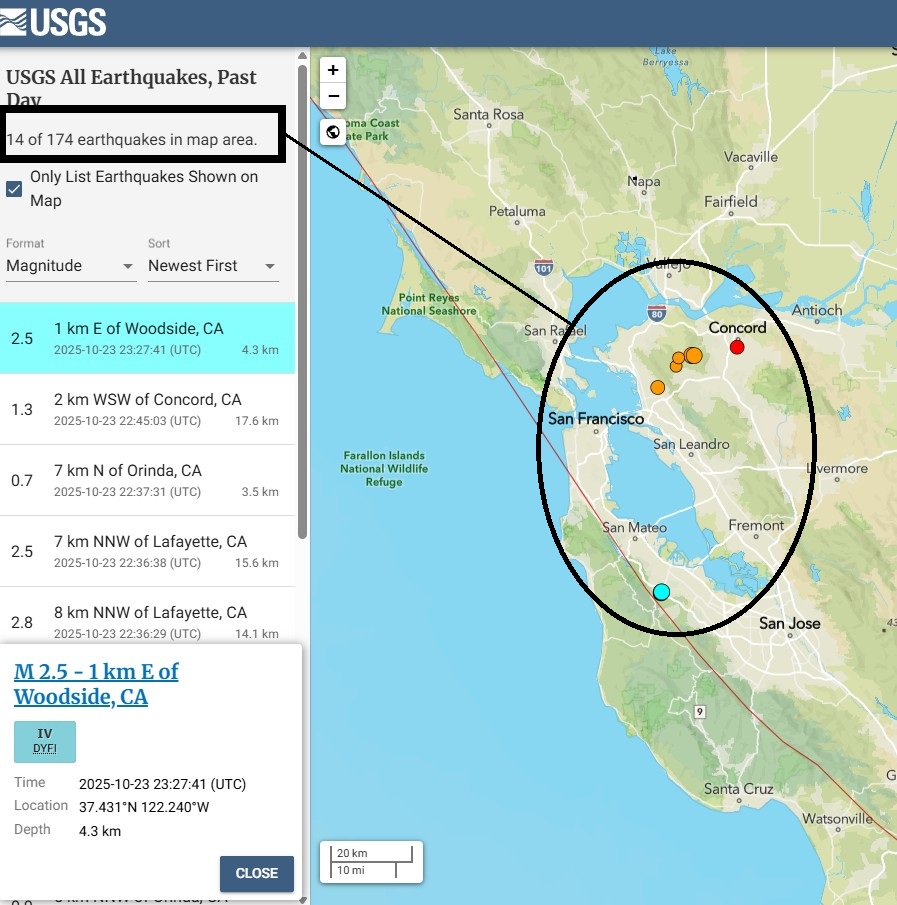Select the 7 km N of Orinda earthquake

click(x=147, y=480)
